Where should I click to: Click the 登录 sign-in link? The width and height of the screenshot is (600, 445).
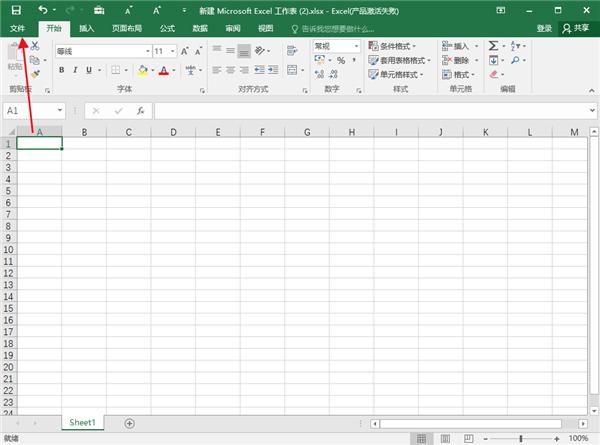point(544,29)
